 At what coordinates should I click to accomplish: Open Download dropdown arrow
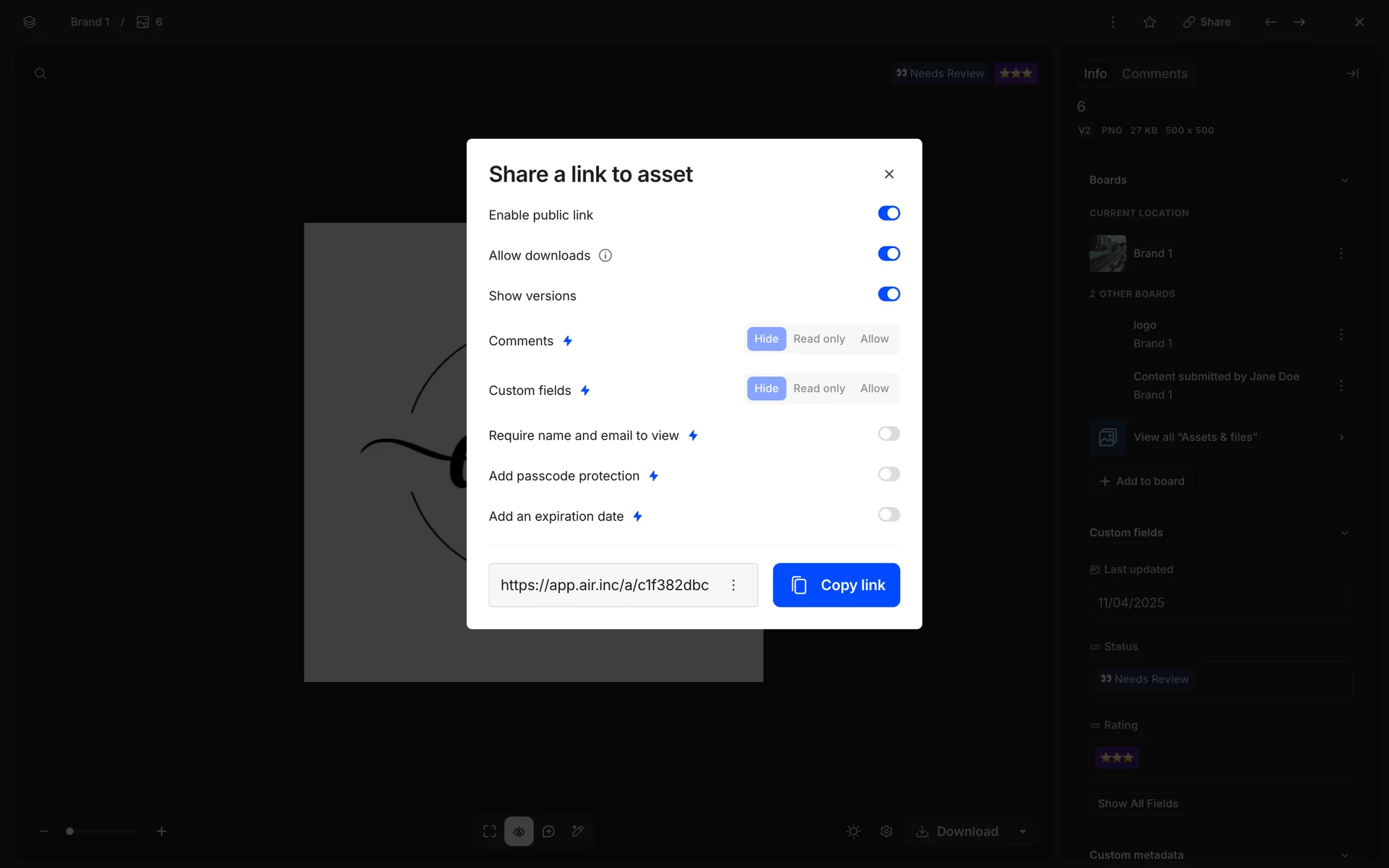pos(1023,831)
